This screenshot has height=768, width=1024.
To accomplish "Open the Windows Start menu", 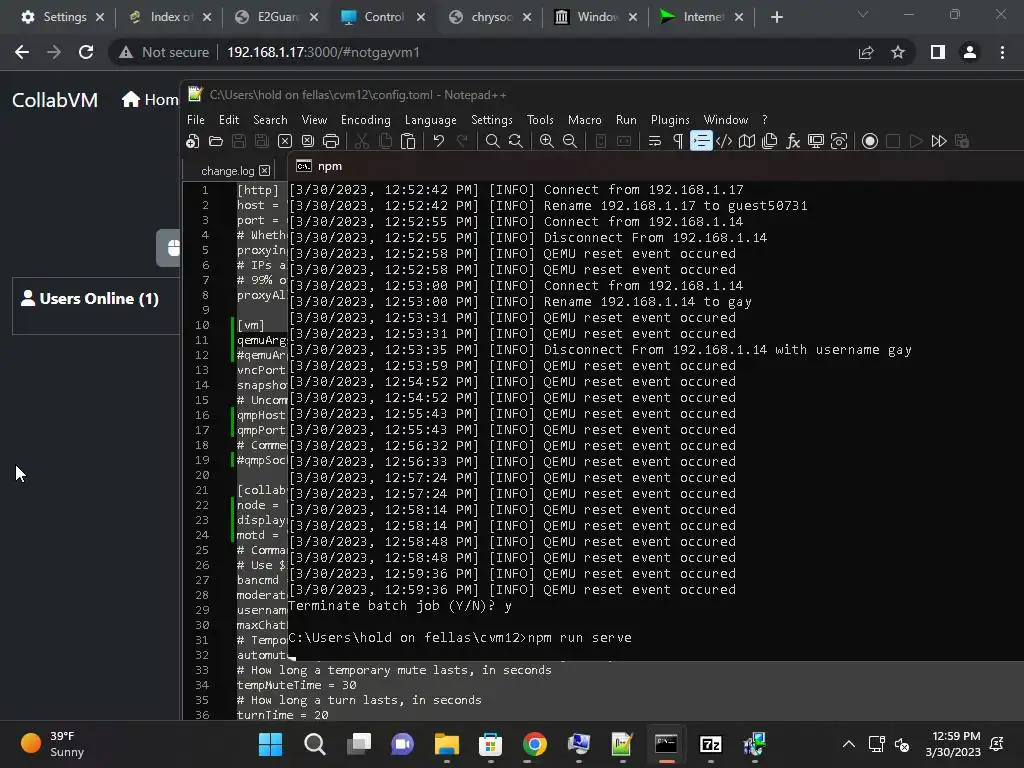I will pos(270,744).
